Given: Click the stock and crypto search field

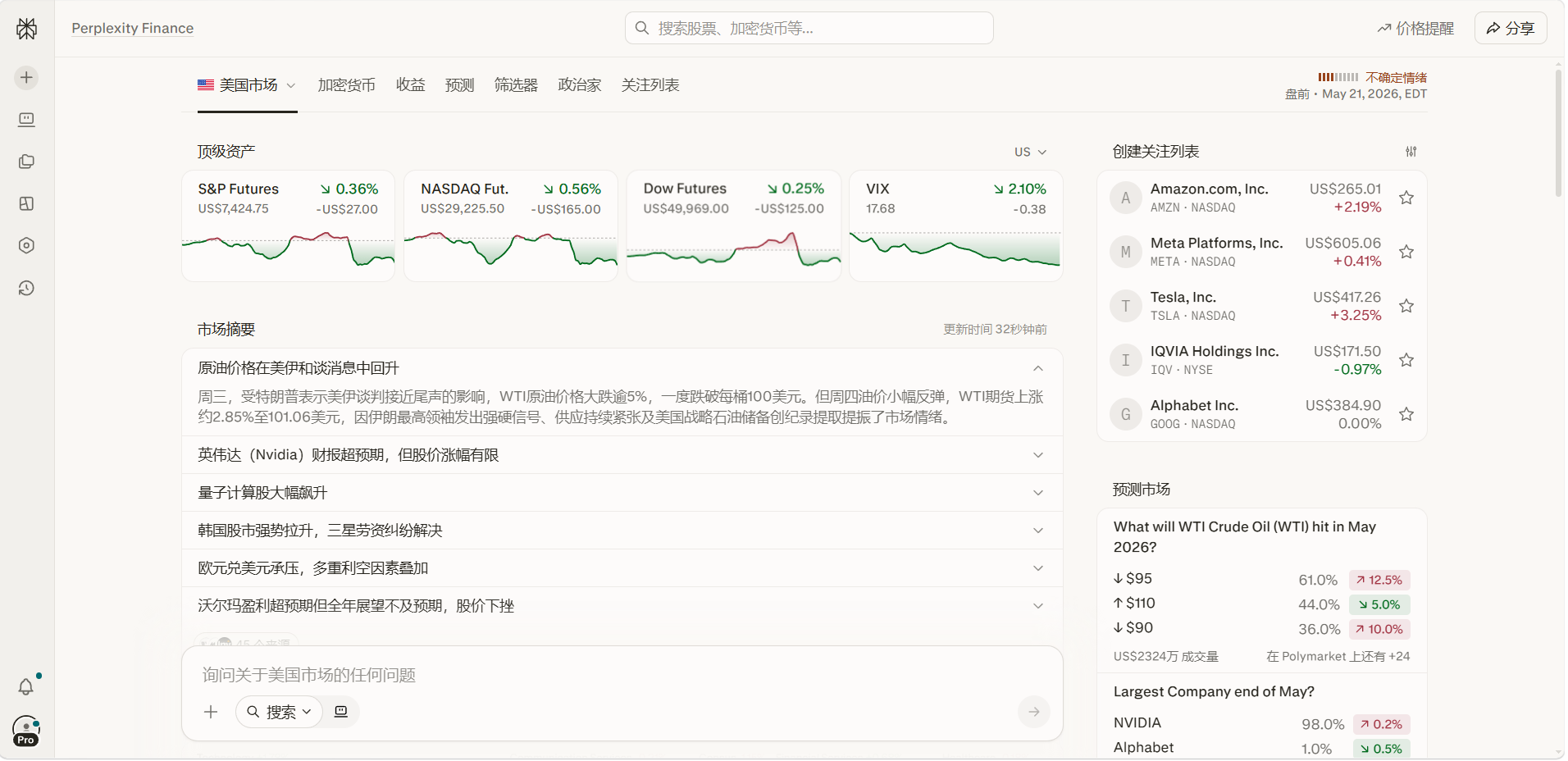Looking at the screenshot, I should click(809, 28).
